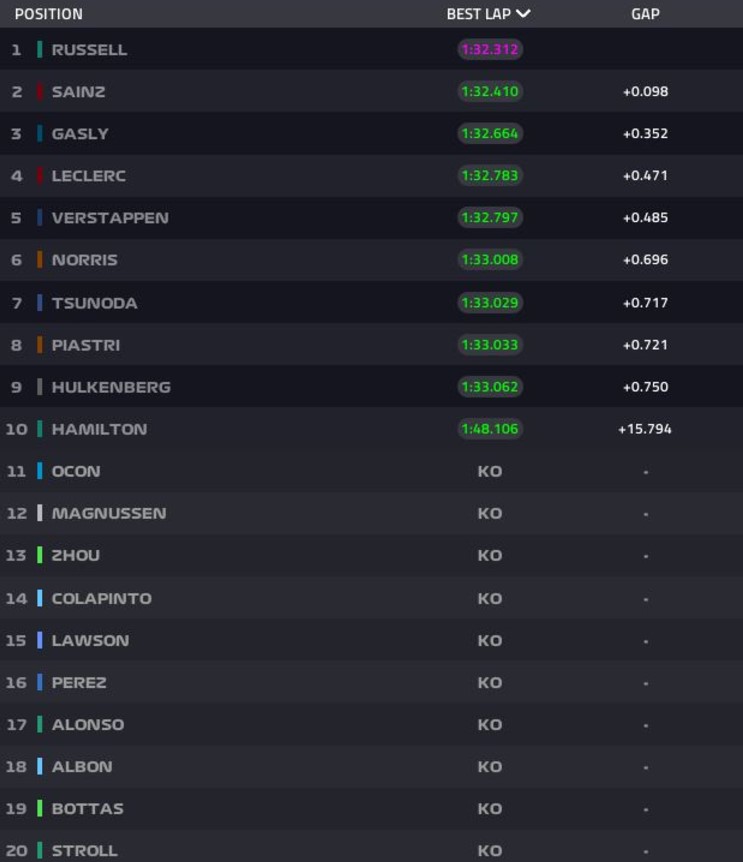
Task: Select driver name Bottas
Action: (x=88, y=808)
